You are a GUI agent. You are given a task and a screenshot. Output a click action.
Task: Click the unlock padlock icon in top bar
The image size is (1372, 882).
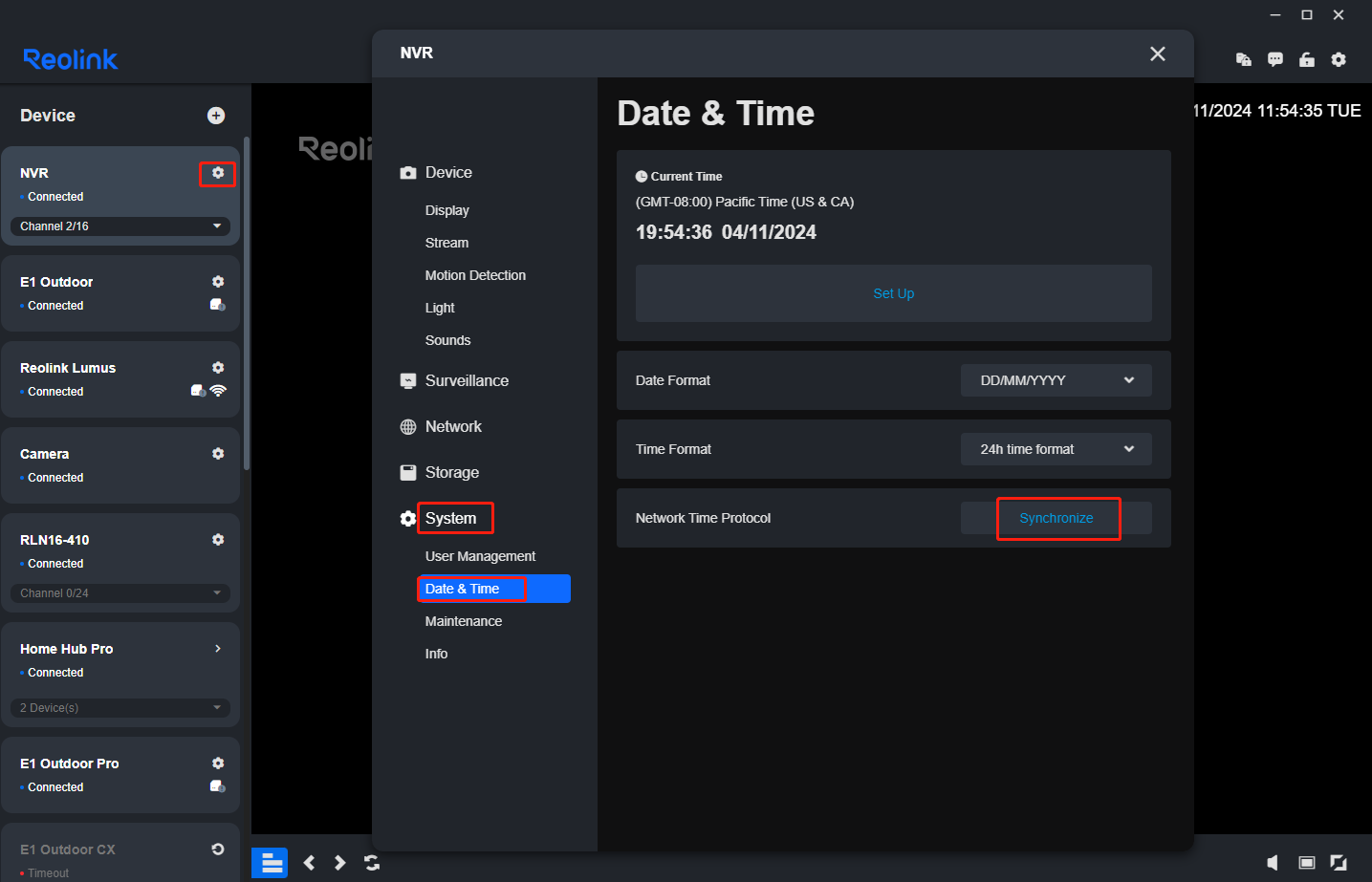pyautogui.click(x=1306, y=59)
